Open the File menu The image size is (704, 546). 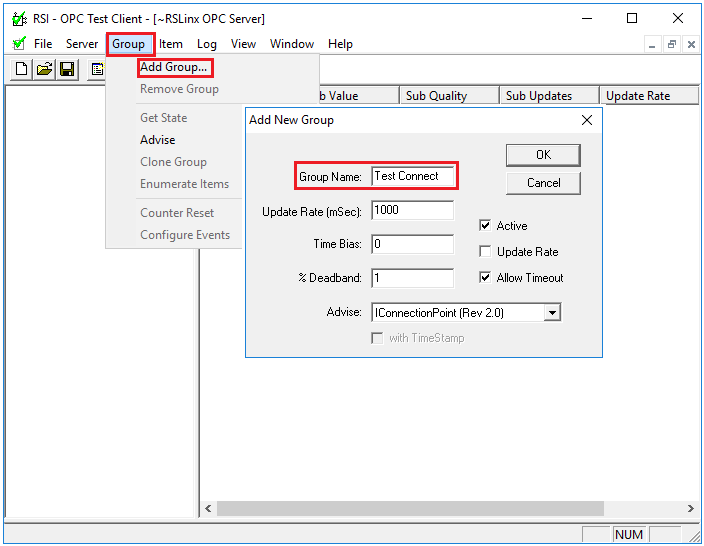pyautogui.click(x=43, y=44)
